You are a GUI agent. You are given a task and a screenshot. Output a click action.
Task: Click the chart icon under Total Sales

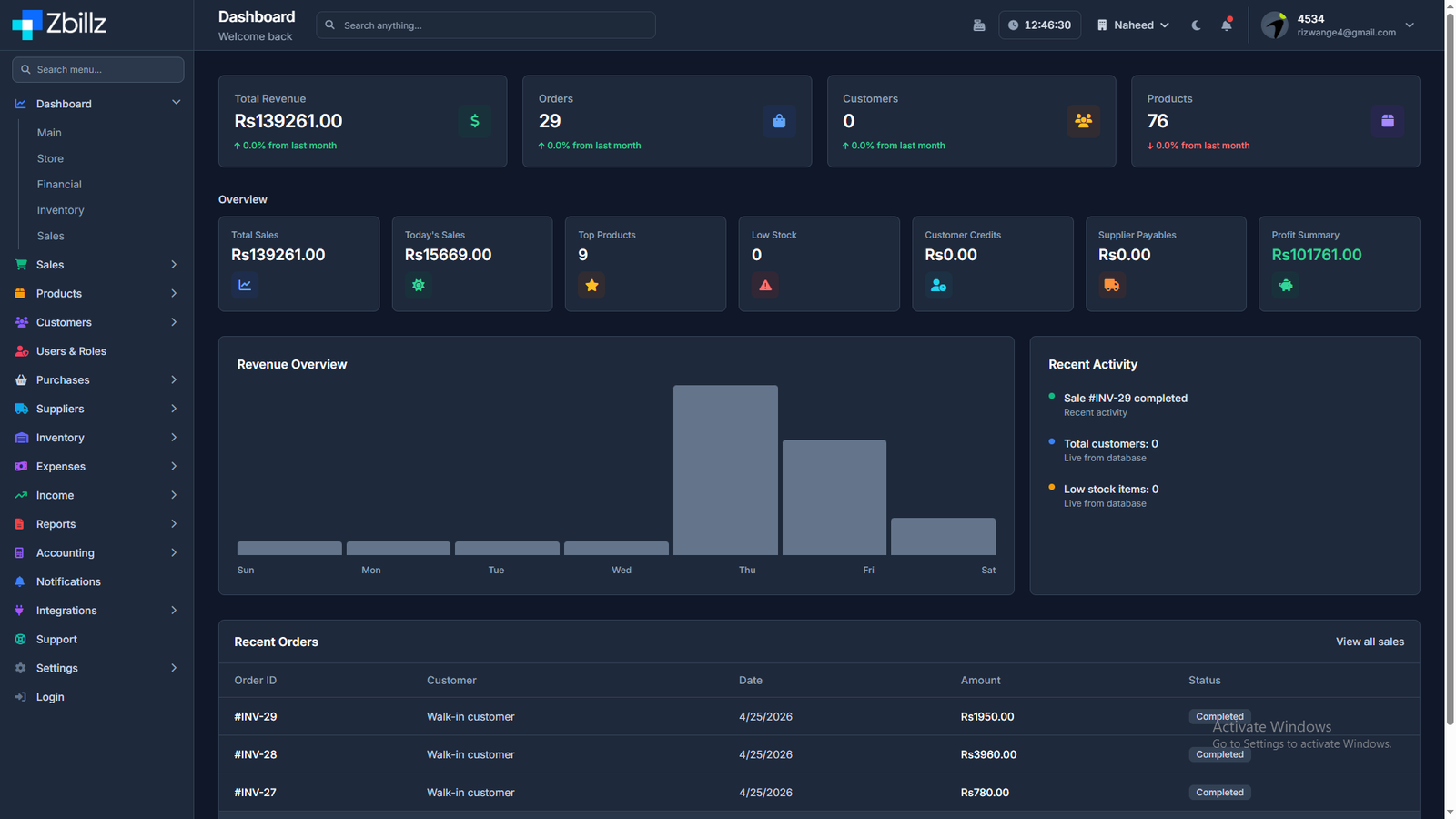click(245, 286)
